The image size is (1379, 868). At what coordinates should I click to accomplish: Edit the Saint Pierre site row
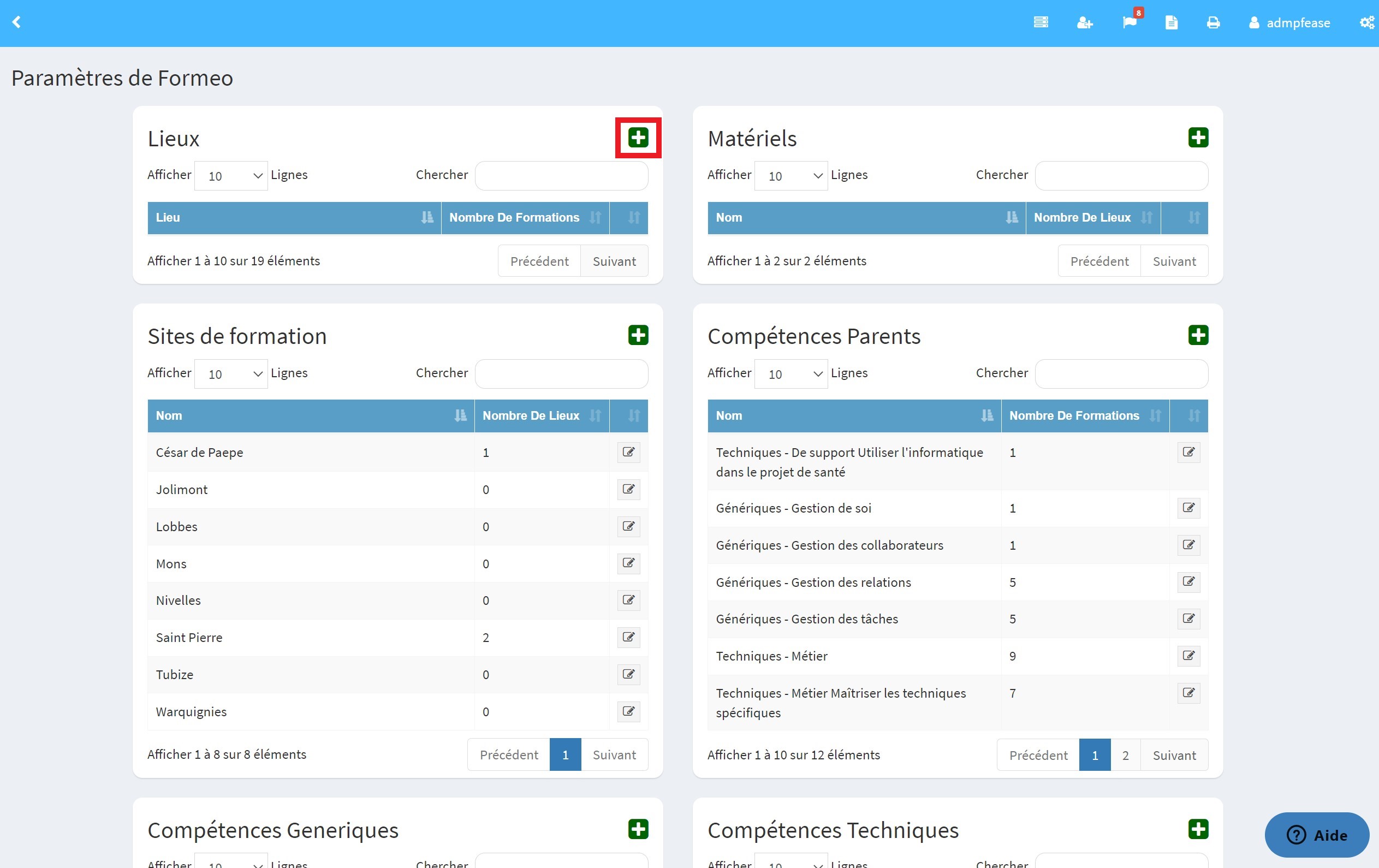(x=628, y=637)
